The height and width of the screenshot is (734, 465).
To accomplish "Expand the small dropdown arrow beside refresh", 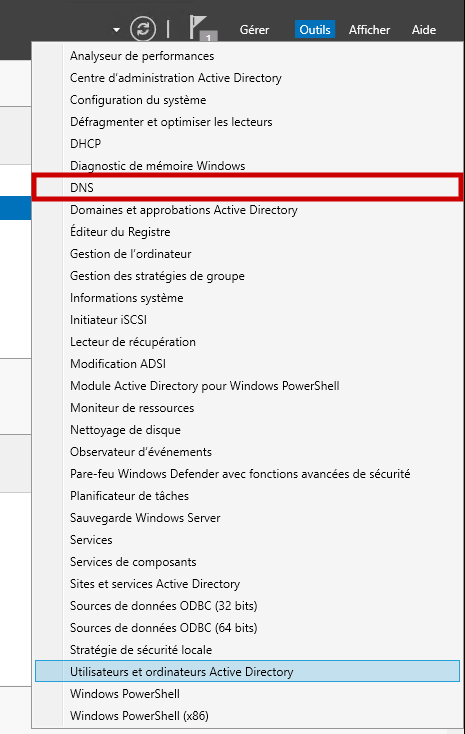I will [x=116, y=30].
